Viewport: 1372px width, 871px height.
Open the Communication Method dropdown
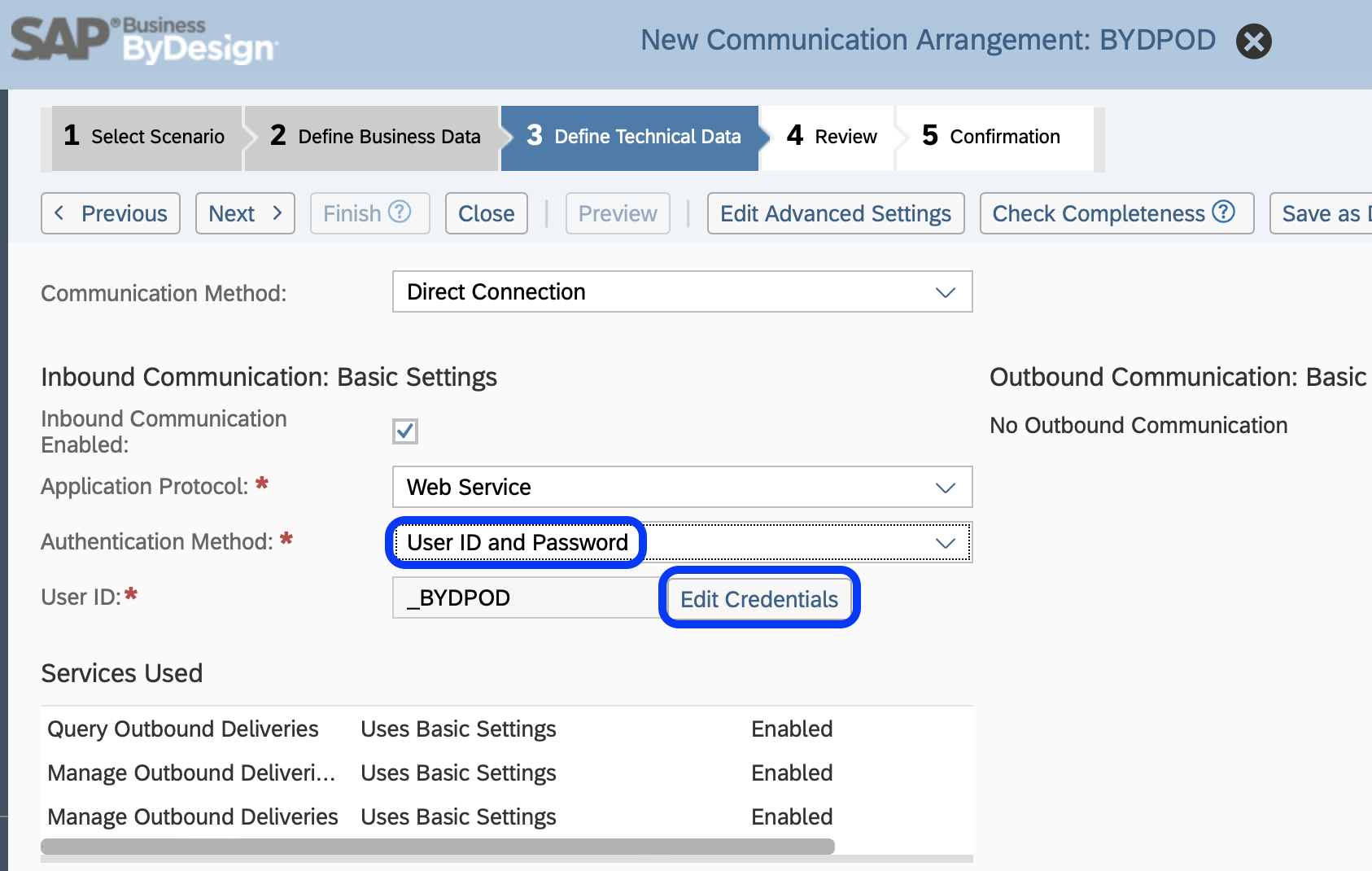(x=944, y=291)
